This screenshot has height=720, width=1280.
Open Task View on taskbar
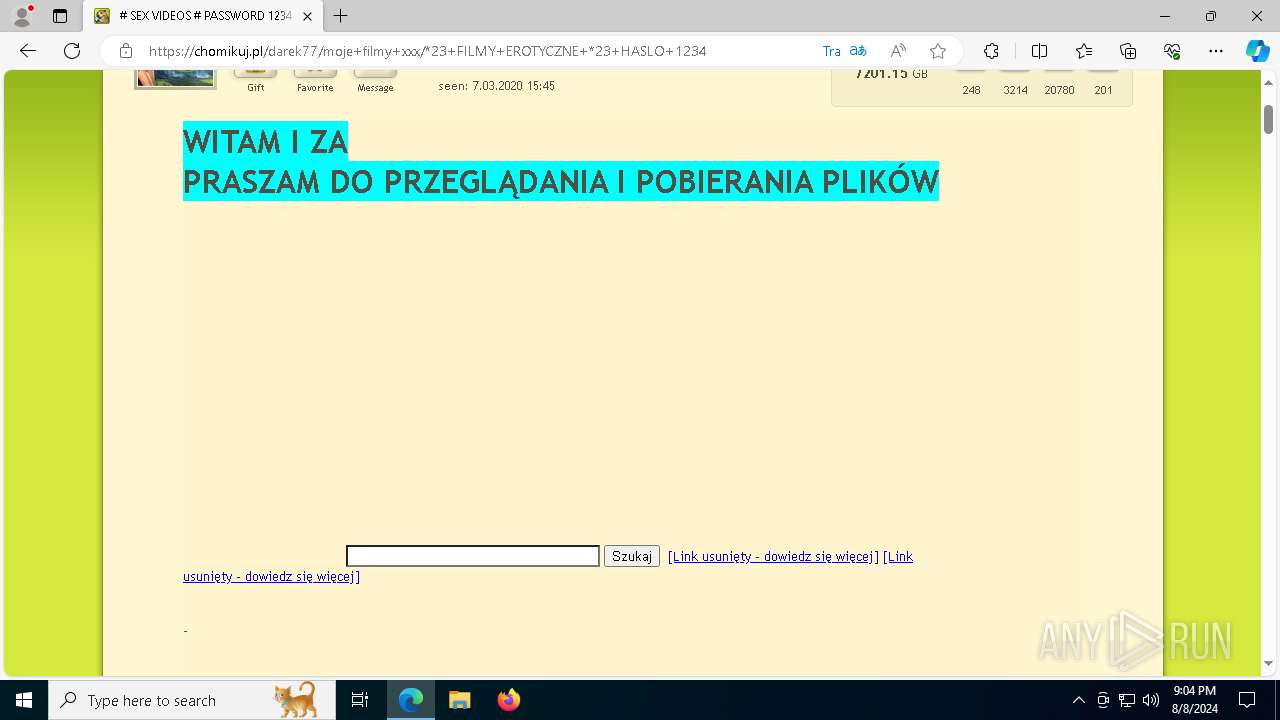coord(360,700)
